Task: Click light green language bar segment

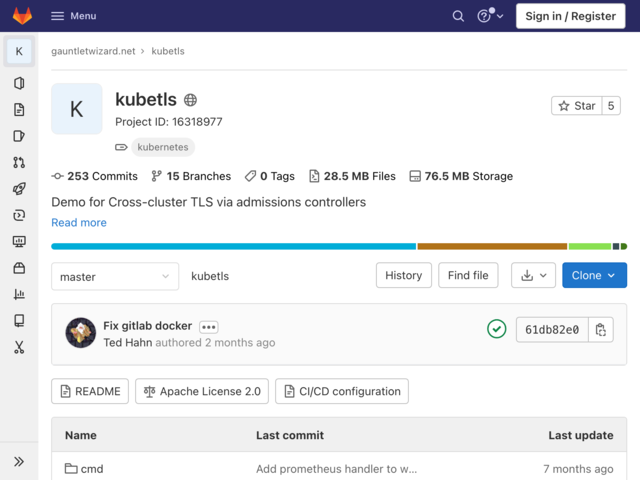Action: [590, 246]
